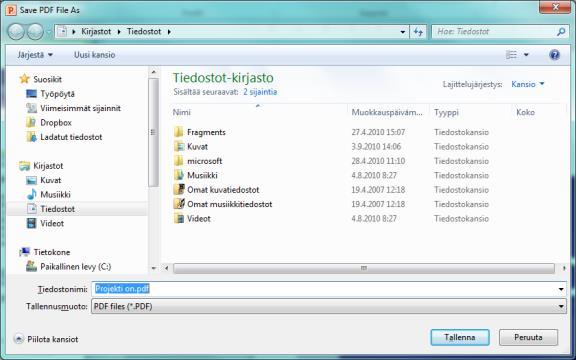Select Omat kuvatiedostot folder icon
The width and height of the screenshot is (576, 360).
tap(179, 190)
